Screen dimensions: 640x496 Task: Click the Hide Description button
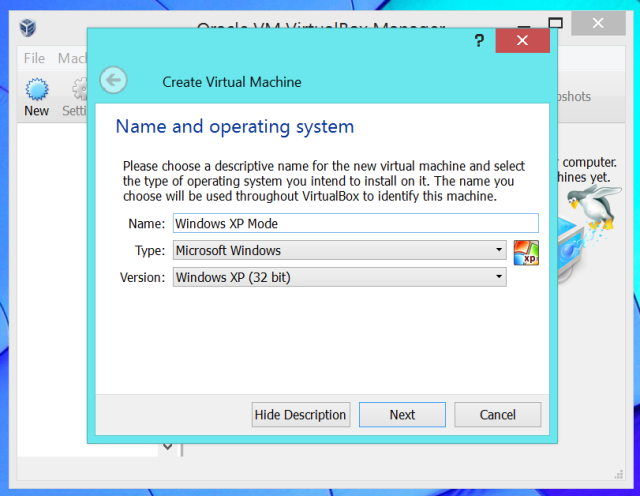(x=301, y=415)
